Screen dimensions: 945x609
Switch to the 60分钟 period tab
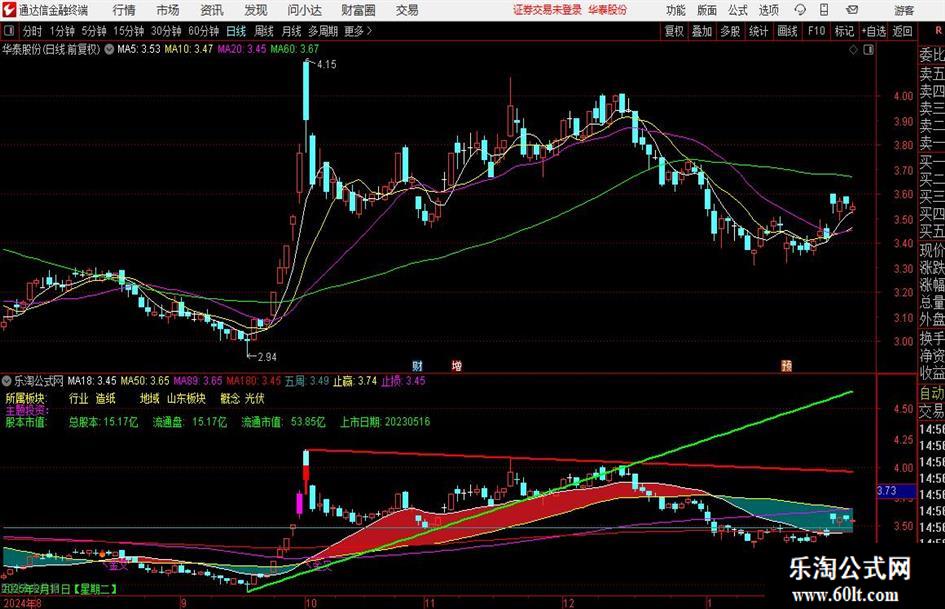(x=203, y=31)
